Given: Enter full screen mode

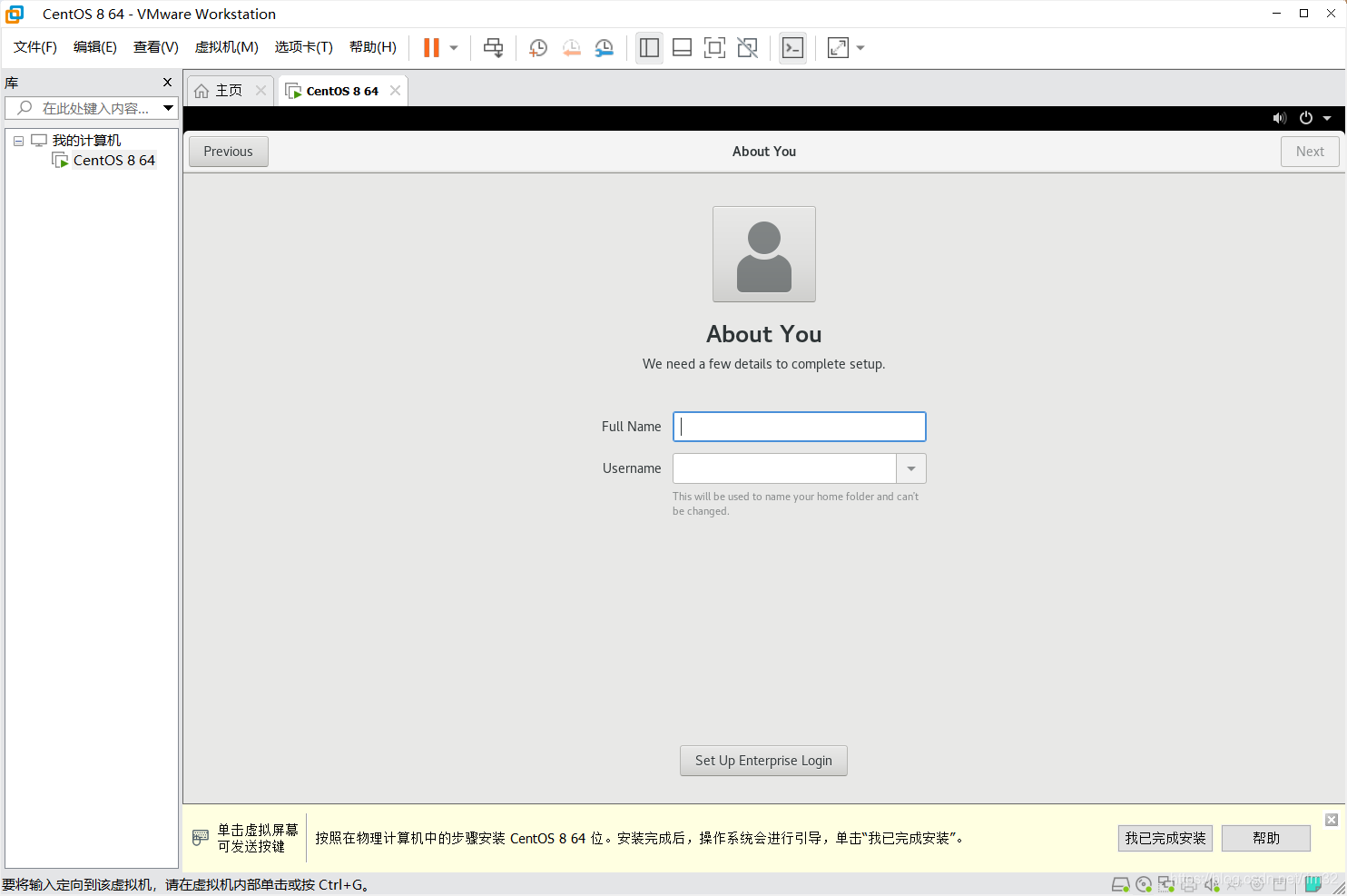Looking at the screenshot, I should click(714, 48).
